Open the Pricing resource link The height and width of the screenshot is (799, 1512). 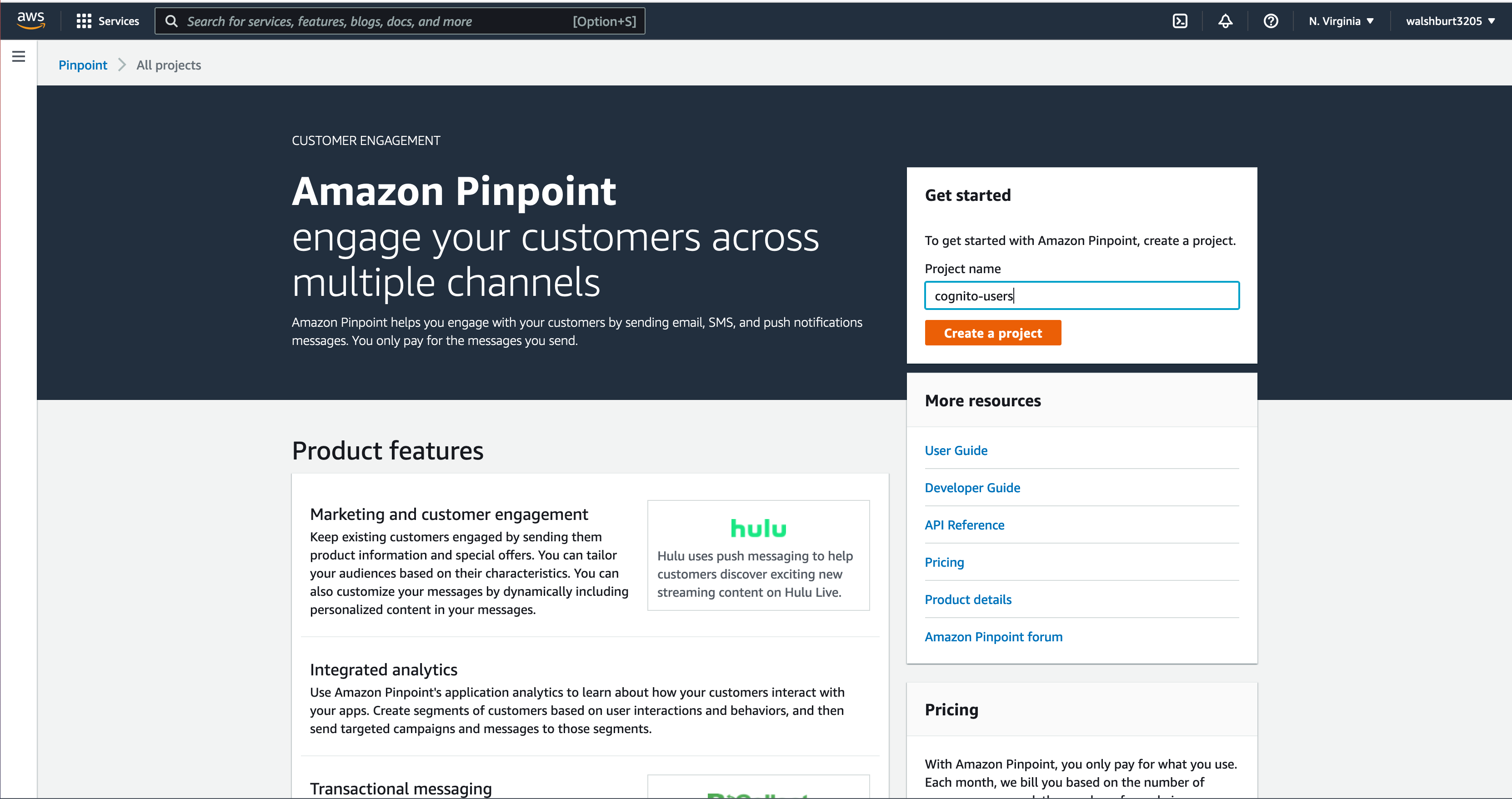coord(944,562)
